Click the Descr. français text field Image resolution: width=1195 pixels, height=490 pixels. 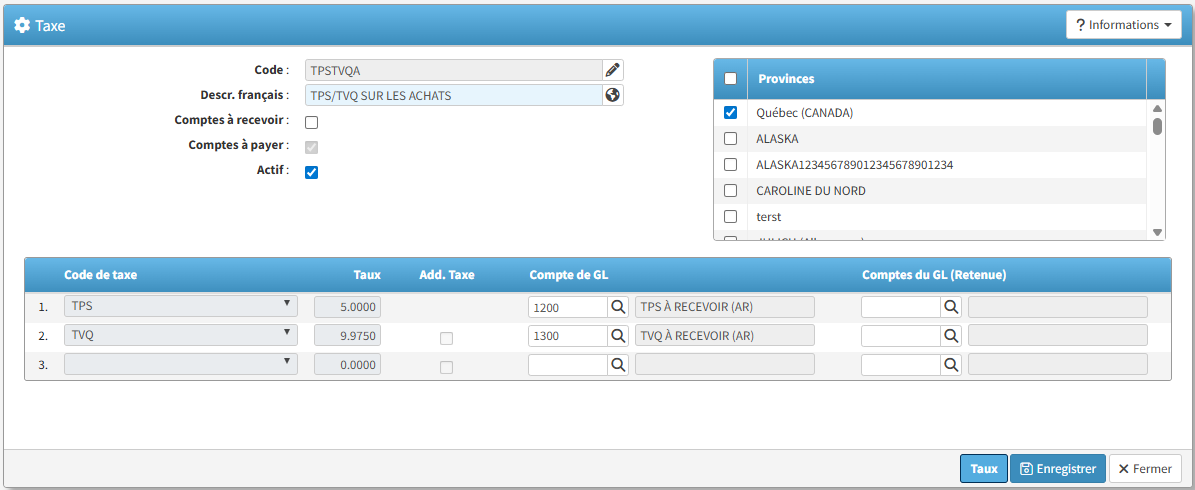(x=453, y=96)
